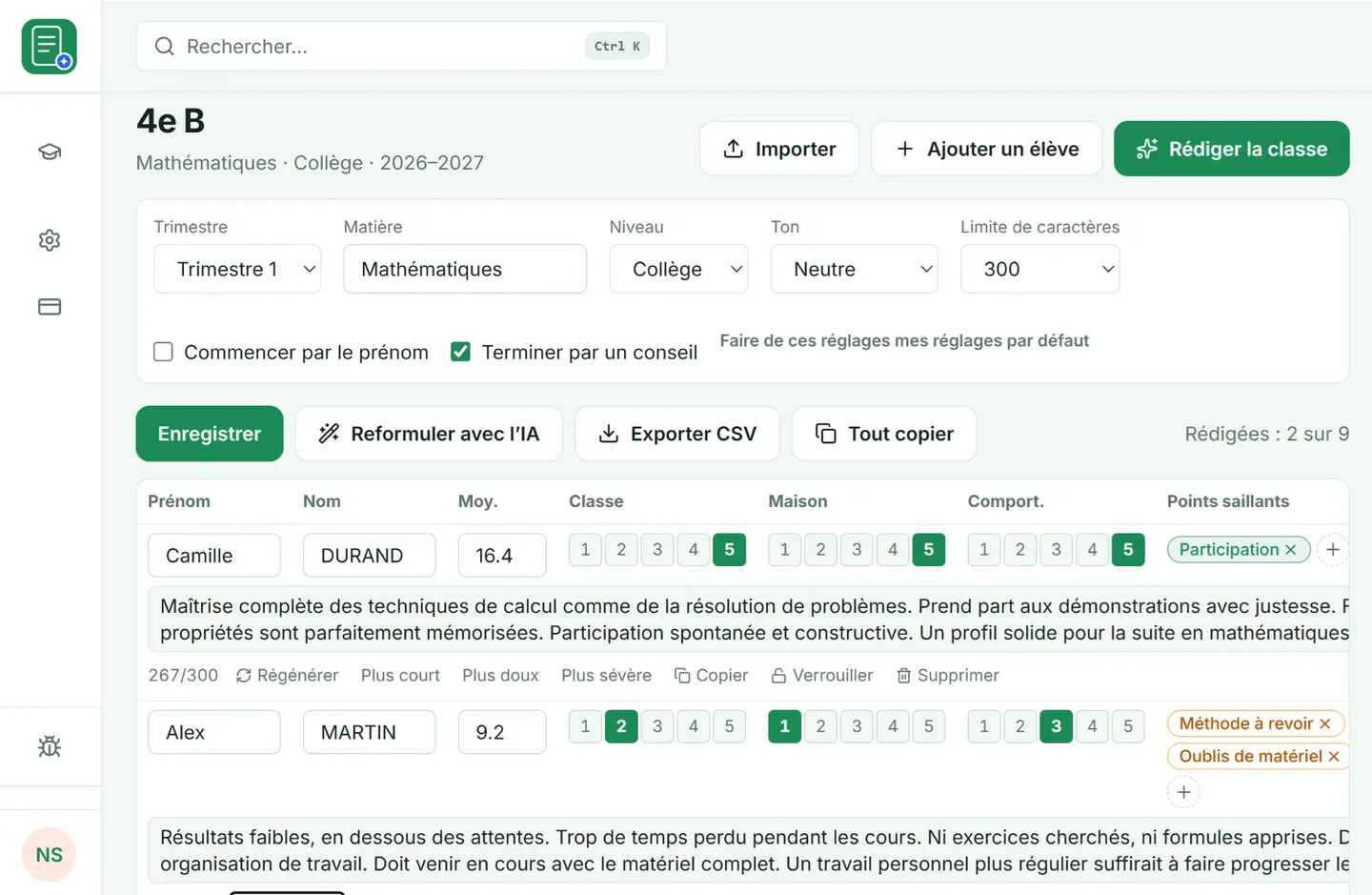Delete Camille's row with Supprimer

coord(947,675)
